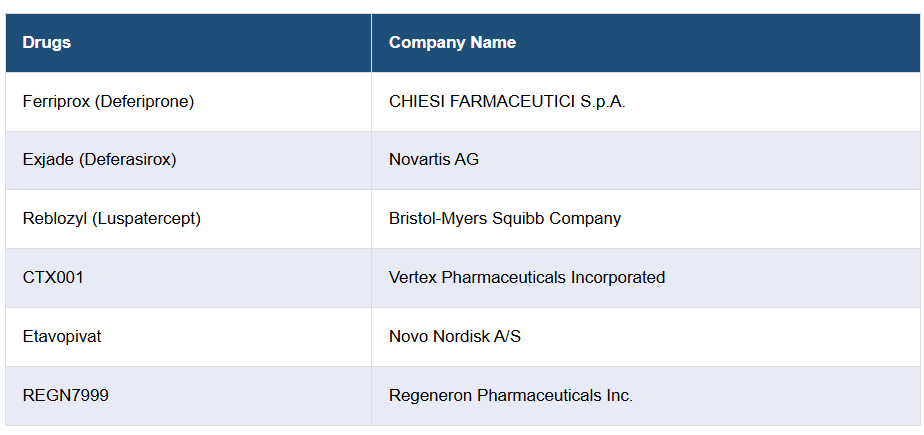The height and width of the screenshot is (435, 924).
Task: Click Bristol-Myers Squibb Company cell
Action: (505, 219)
